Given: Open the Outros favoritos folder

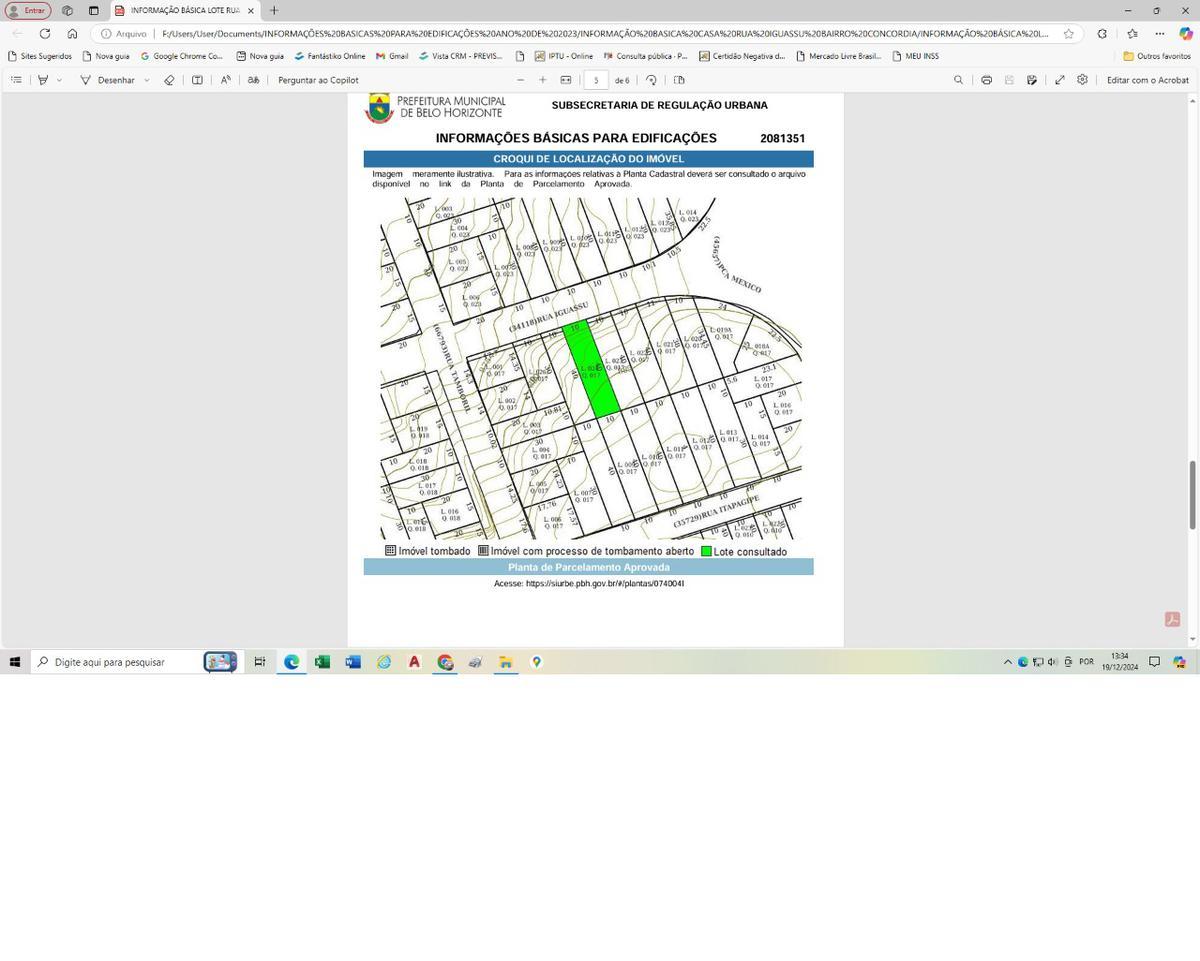Looking at the screenshot, I should click(1156, 56).
